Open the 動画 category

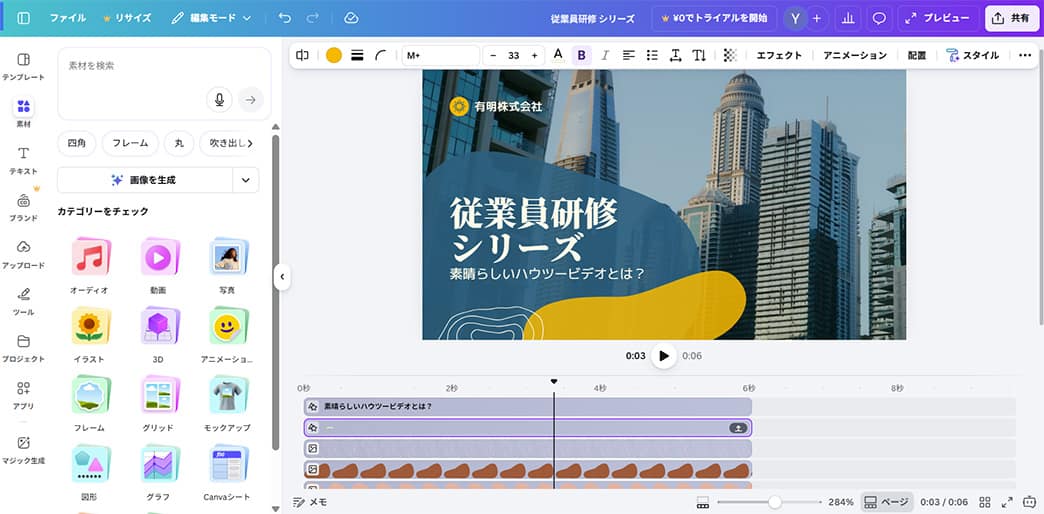[x=158, y=265]
